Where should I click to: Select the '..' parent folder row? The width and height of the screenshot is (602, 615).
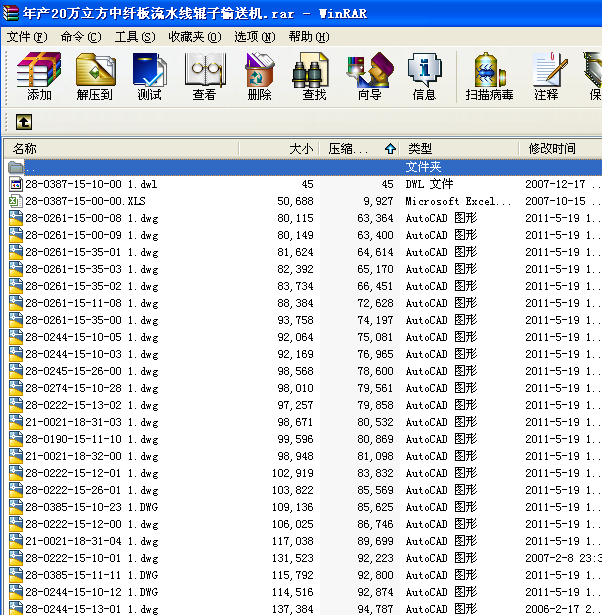304,167
